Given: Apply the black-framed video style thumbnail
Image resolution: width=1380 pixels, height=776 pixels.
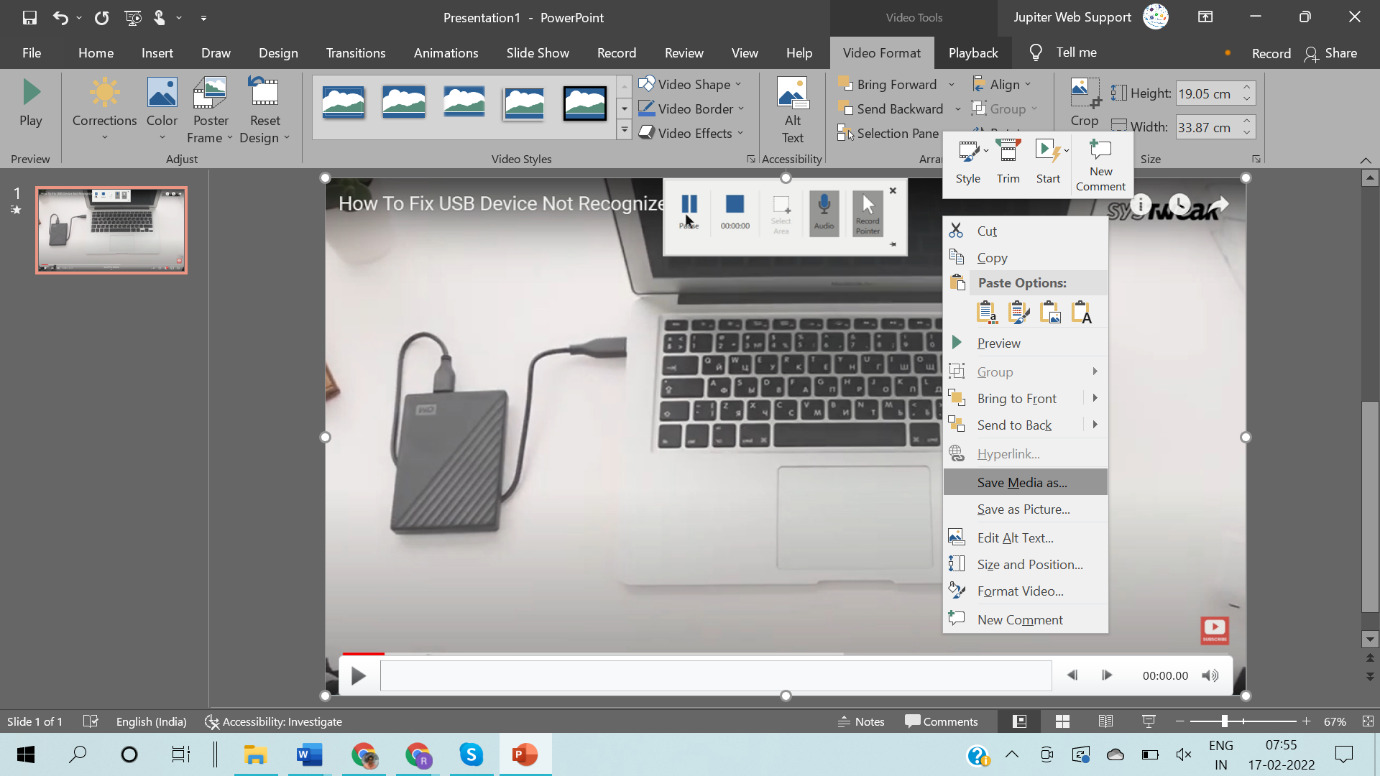Looking at the screenshot, I should (x=585, y=102).
